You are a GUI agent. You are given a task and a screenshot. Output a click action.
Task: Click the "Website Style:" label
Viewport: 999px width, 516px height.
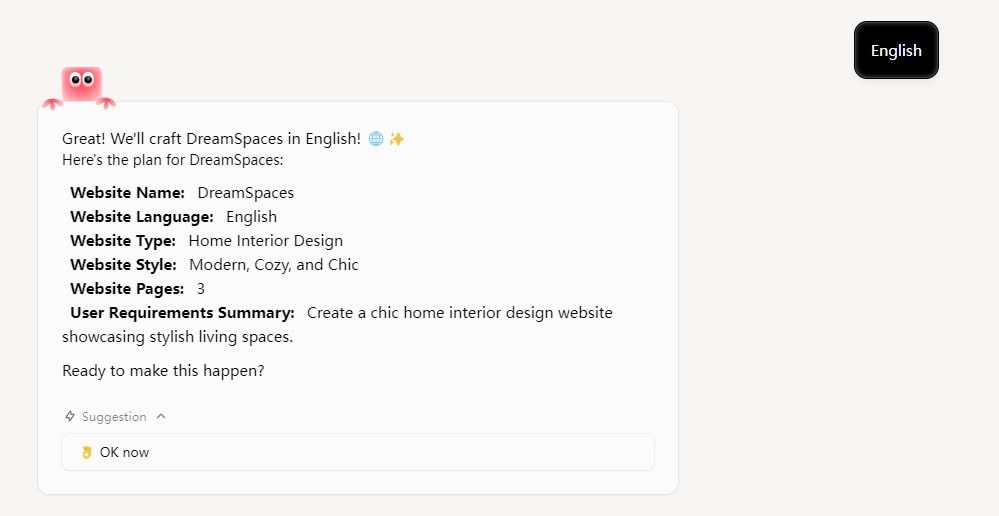tap(123, 264)
